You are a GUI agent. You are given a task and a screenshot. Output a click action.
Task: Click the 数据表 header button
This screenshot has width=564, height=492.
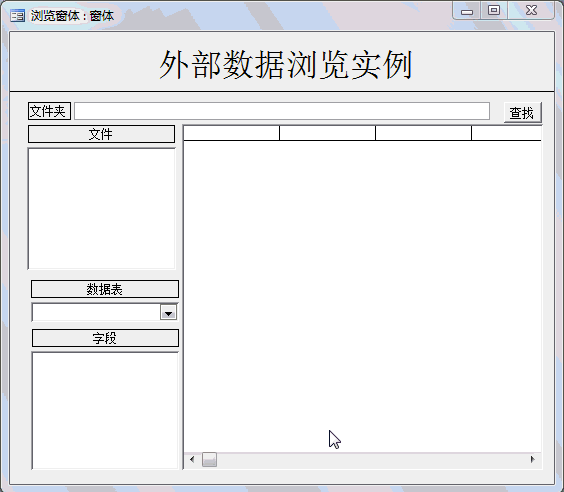[105, 289]
